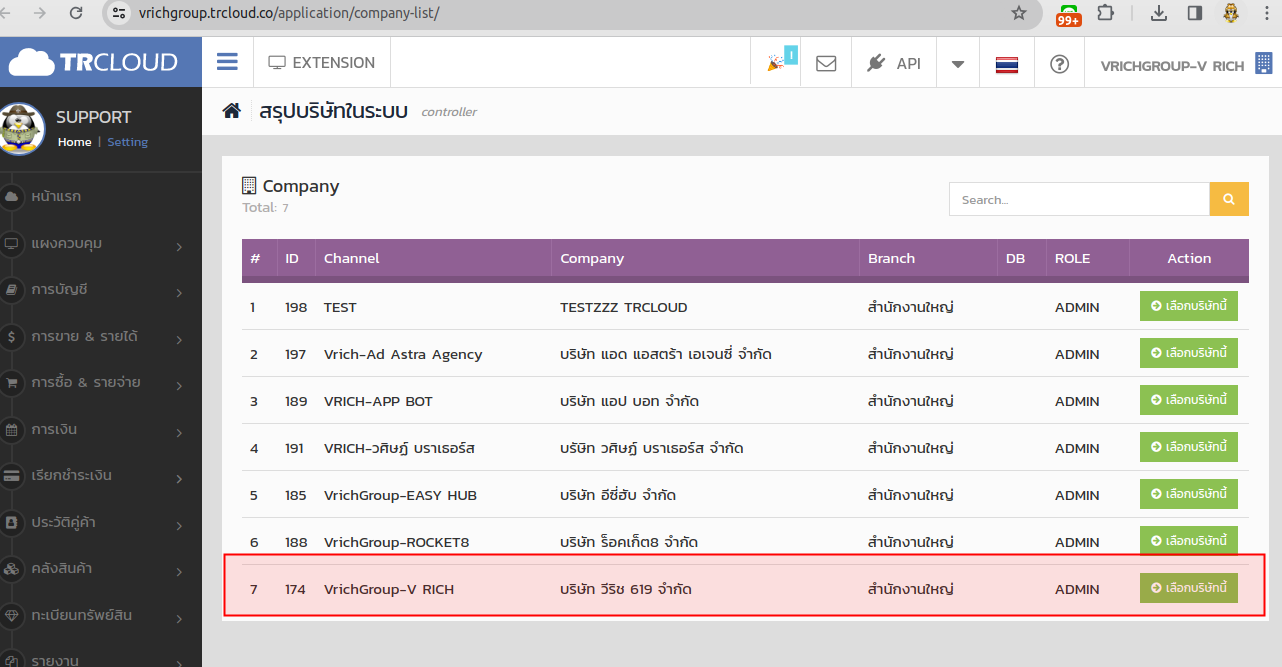Open the EXTENSION menu

point(322,63)
